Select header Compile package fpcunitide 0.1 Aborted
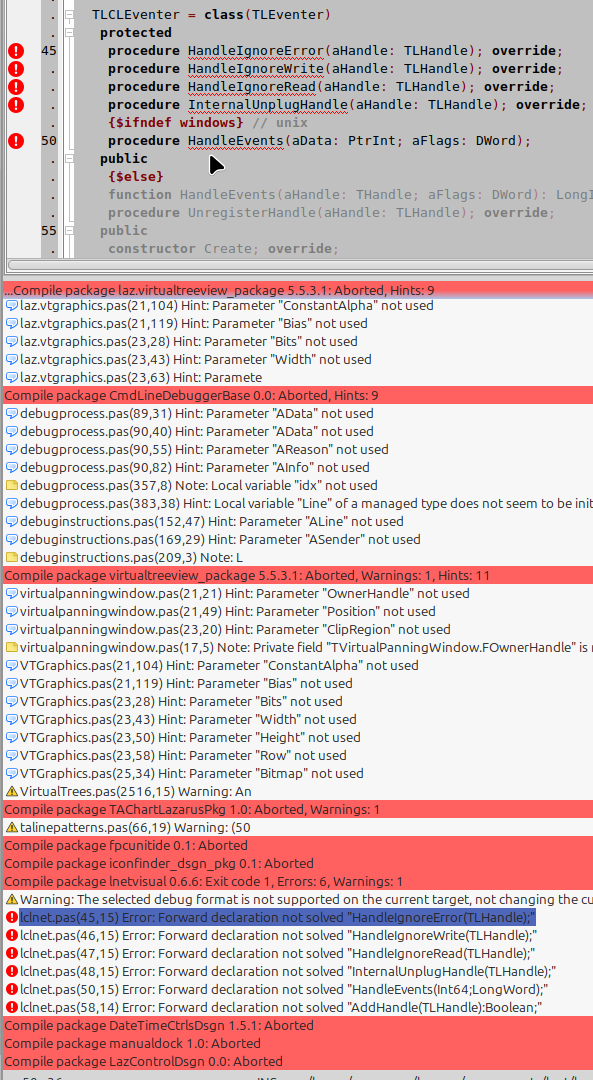Viewport: 593px width, 1080px height. tap(298, 845)
